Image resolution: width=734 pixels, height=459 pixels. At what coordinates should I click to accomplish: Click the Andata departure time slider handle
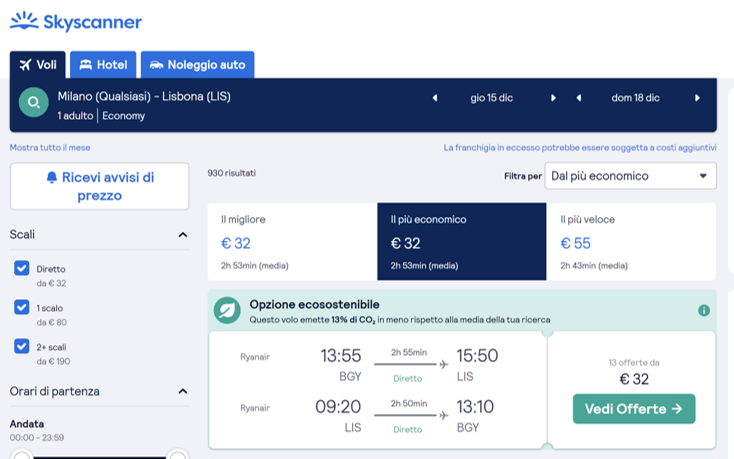coord(21,455)
